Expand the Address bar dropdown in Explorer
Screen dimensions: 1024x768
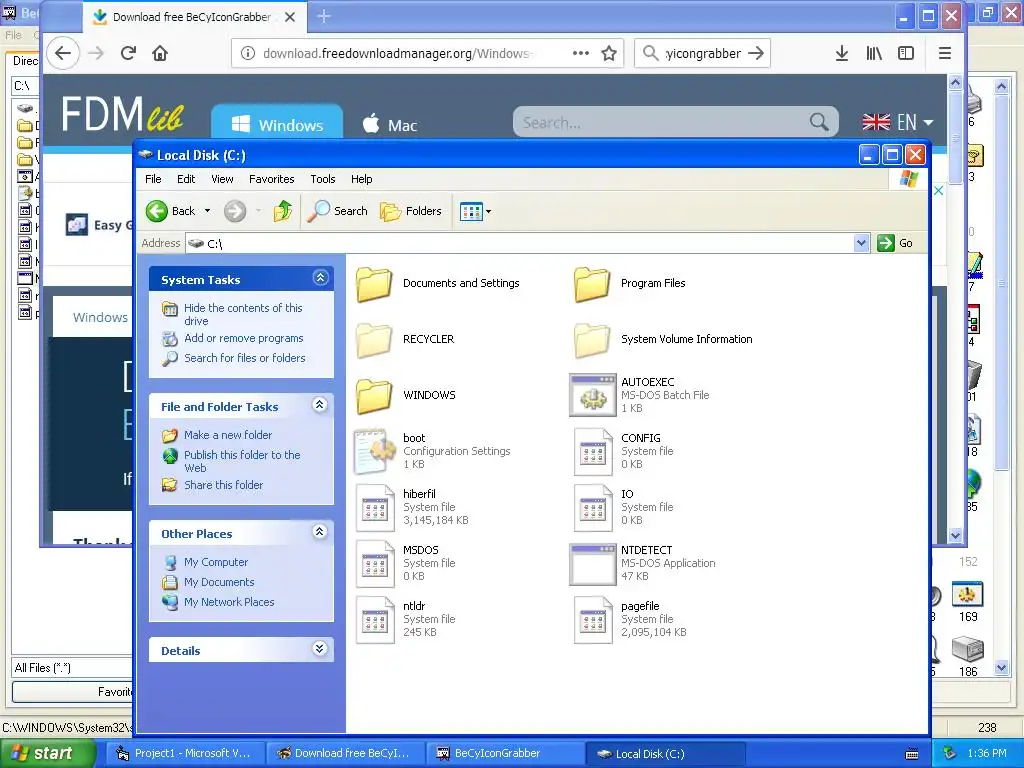[861, 243]
